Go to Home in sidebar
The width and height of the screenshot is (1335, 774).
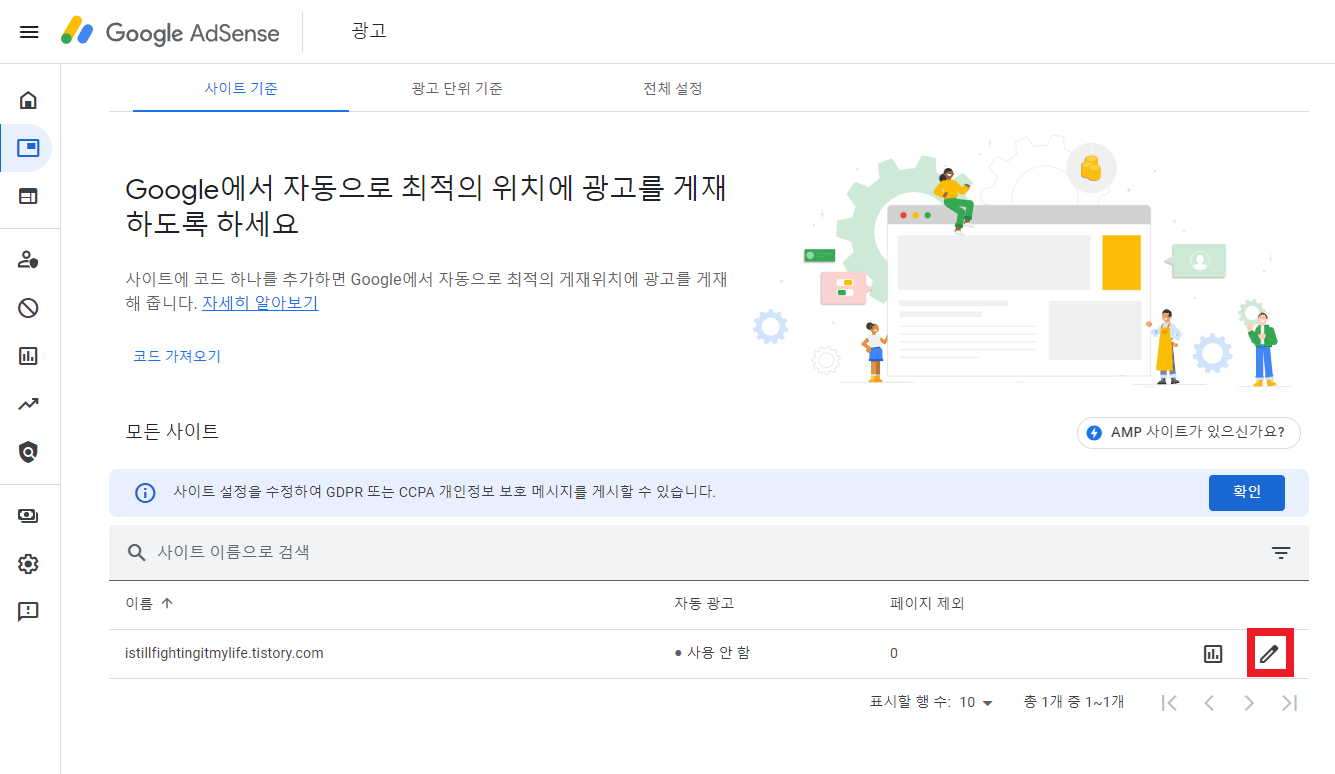coord(28,100)
